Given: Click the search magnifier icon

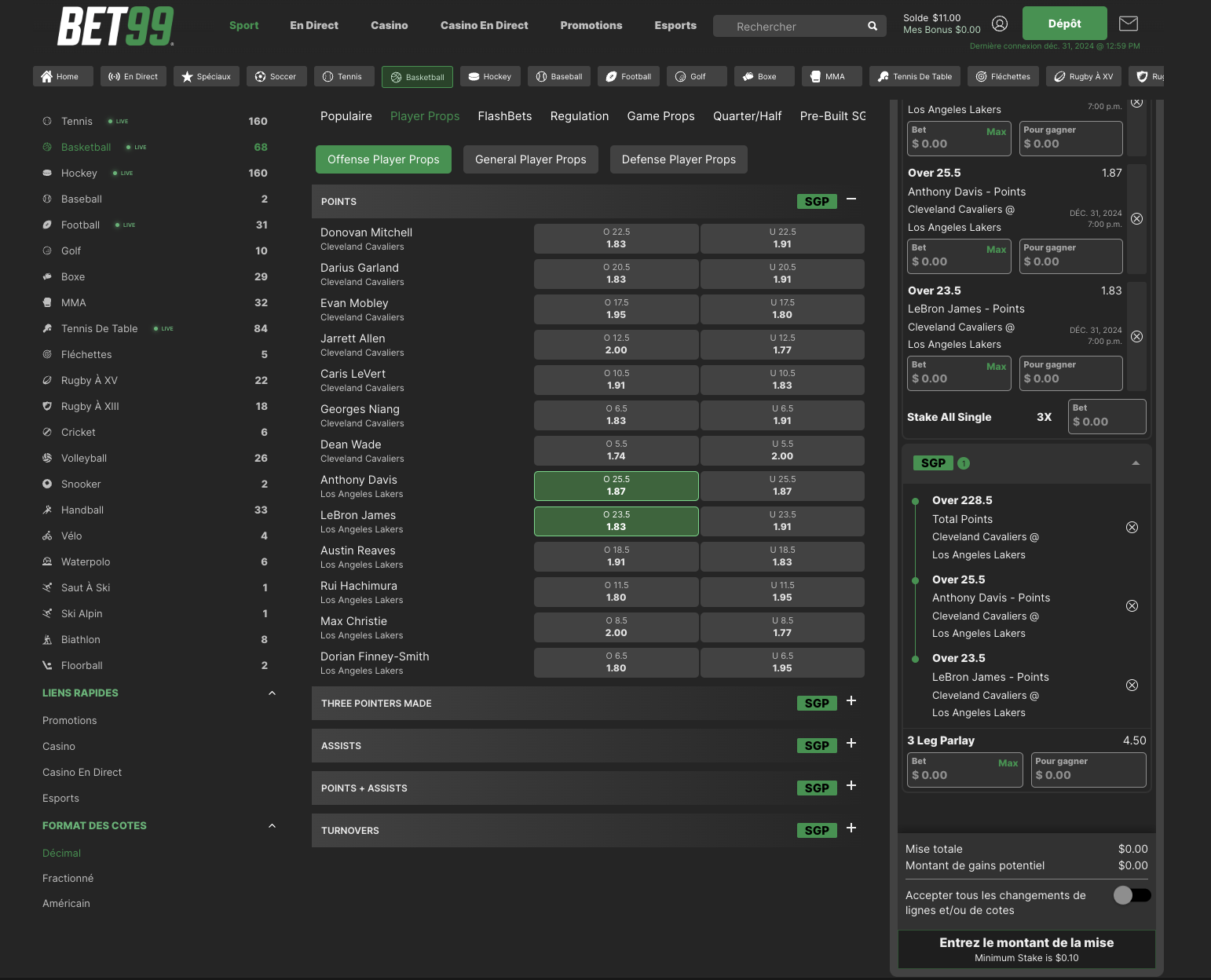Looking at the screenshot, I should point(872,26).
